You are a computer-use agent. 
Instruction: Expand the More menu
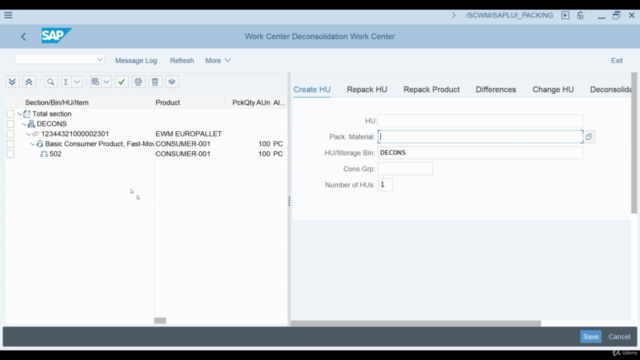coord(218,60)
